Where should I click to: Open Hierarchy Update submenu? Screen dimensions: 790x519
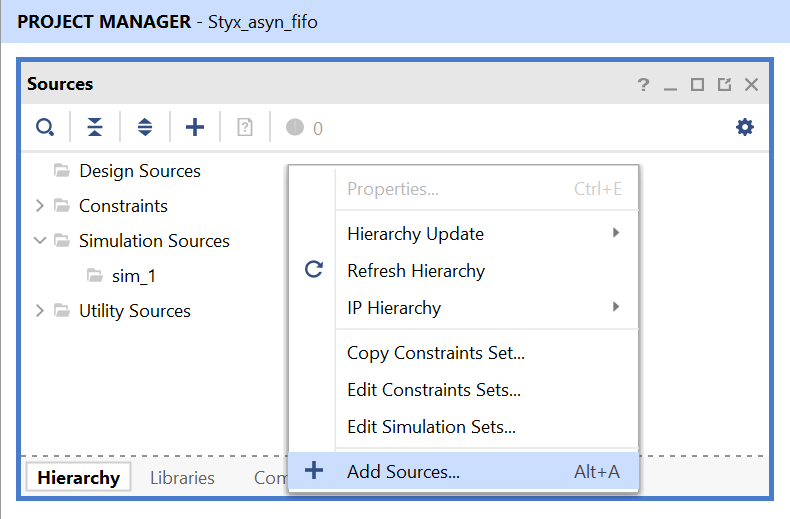point(415,234)
